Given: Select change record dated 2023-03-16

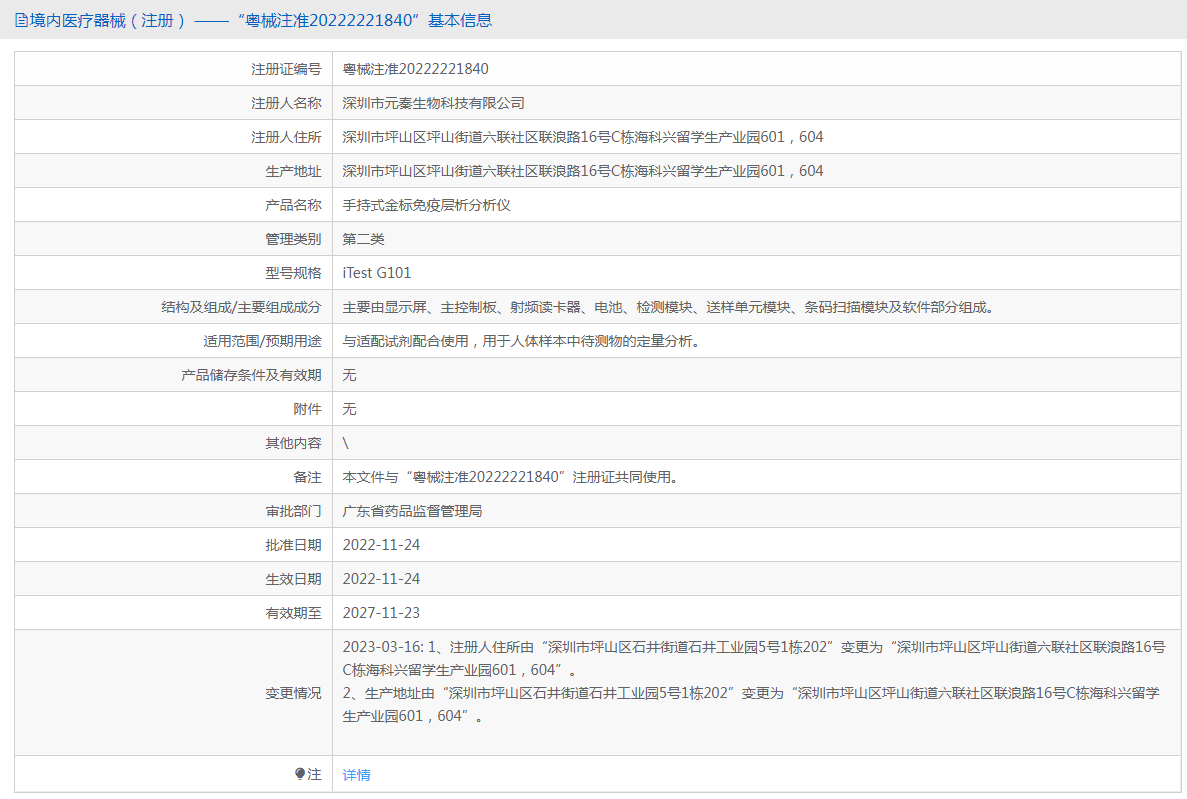Looking at the screenshot, I should point(754,659).
